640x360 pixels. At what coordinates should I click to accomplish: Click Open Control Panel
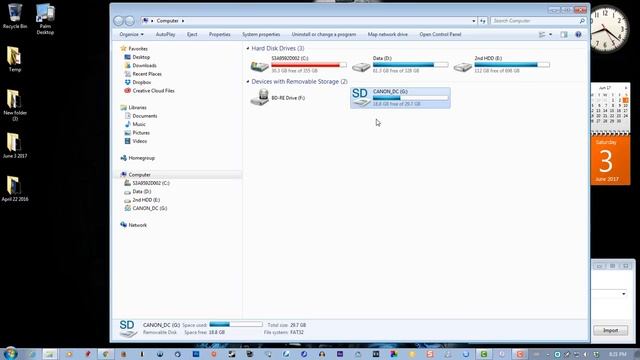440,35
